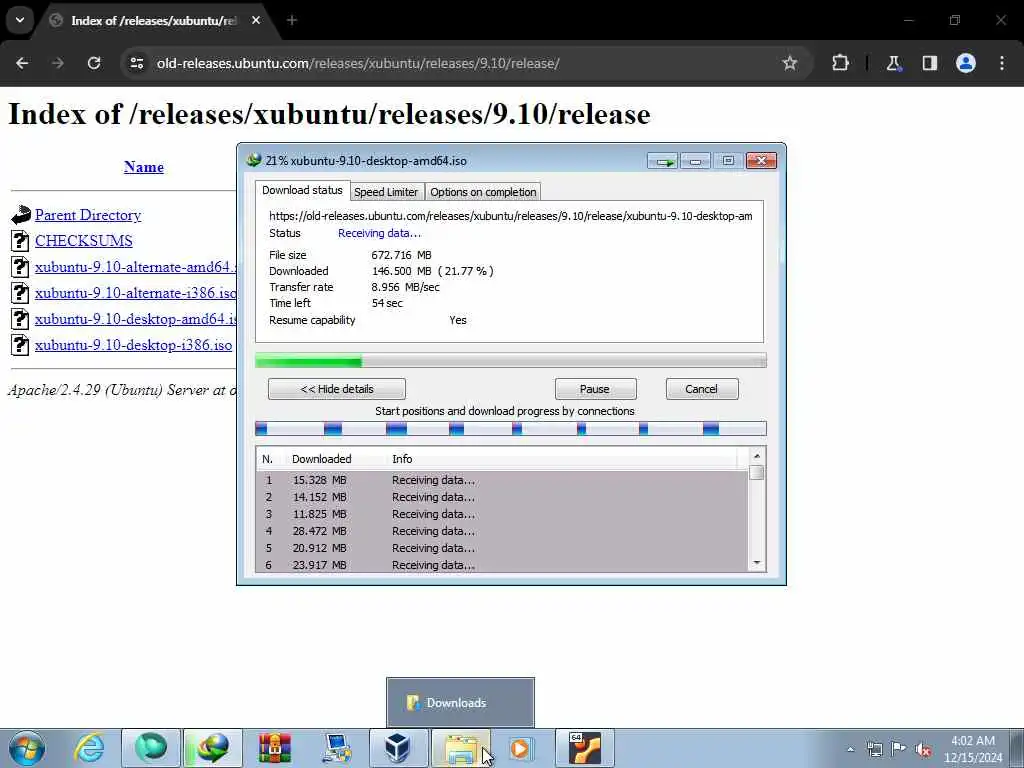Launch Internet Explorer from taskbar
Image resolution: width=1024 pixels, height=768 pixels.
coord(88,748)
